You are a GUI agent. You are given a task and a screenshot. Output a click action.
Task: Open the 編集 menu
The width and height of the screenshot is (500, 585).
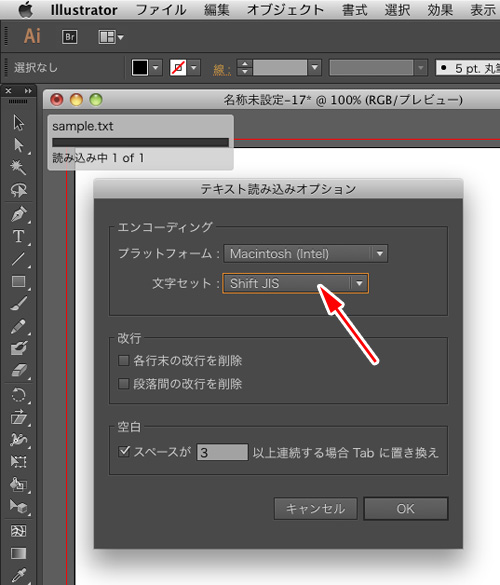[x=217, y=10]
